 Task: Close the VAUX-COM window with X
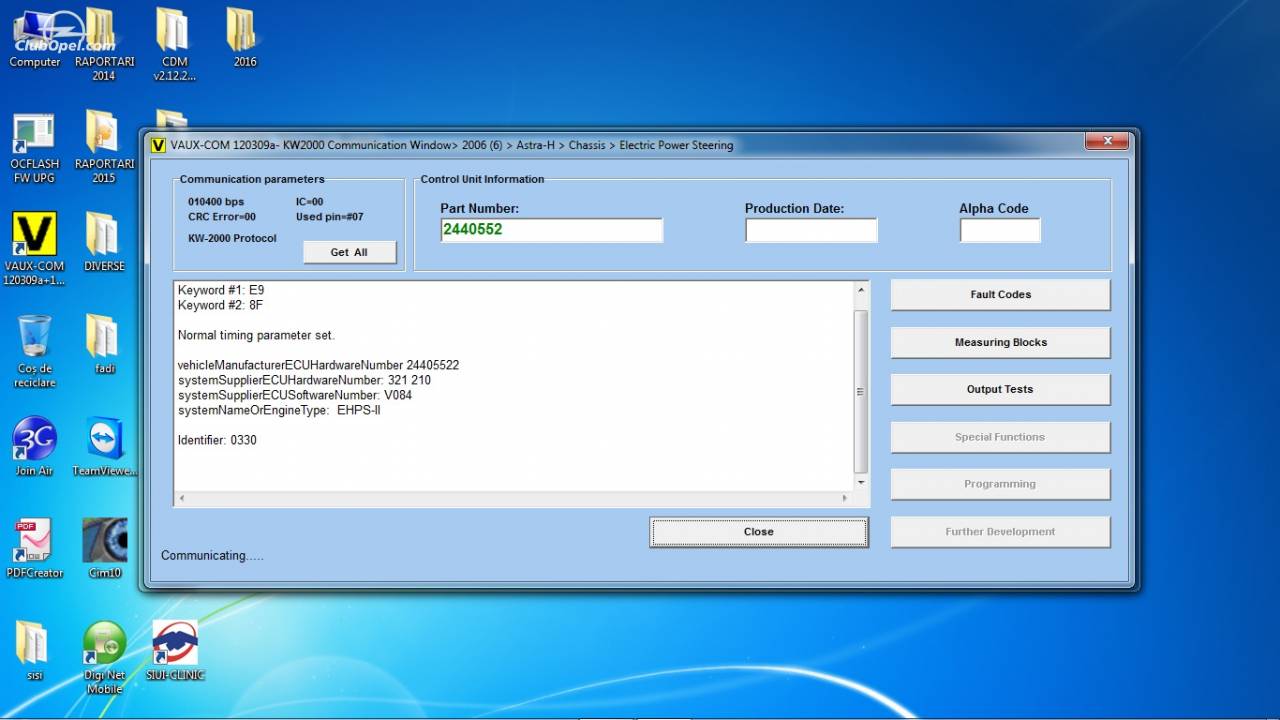point(1107,142)
